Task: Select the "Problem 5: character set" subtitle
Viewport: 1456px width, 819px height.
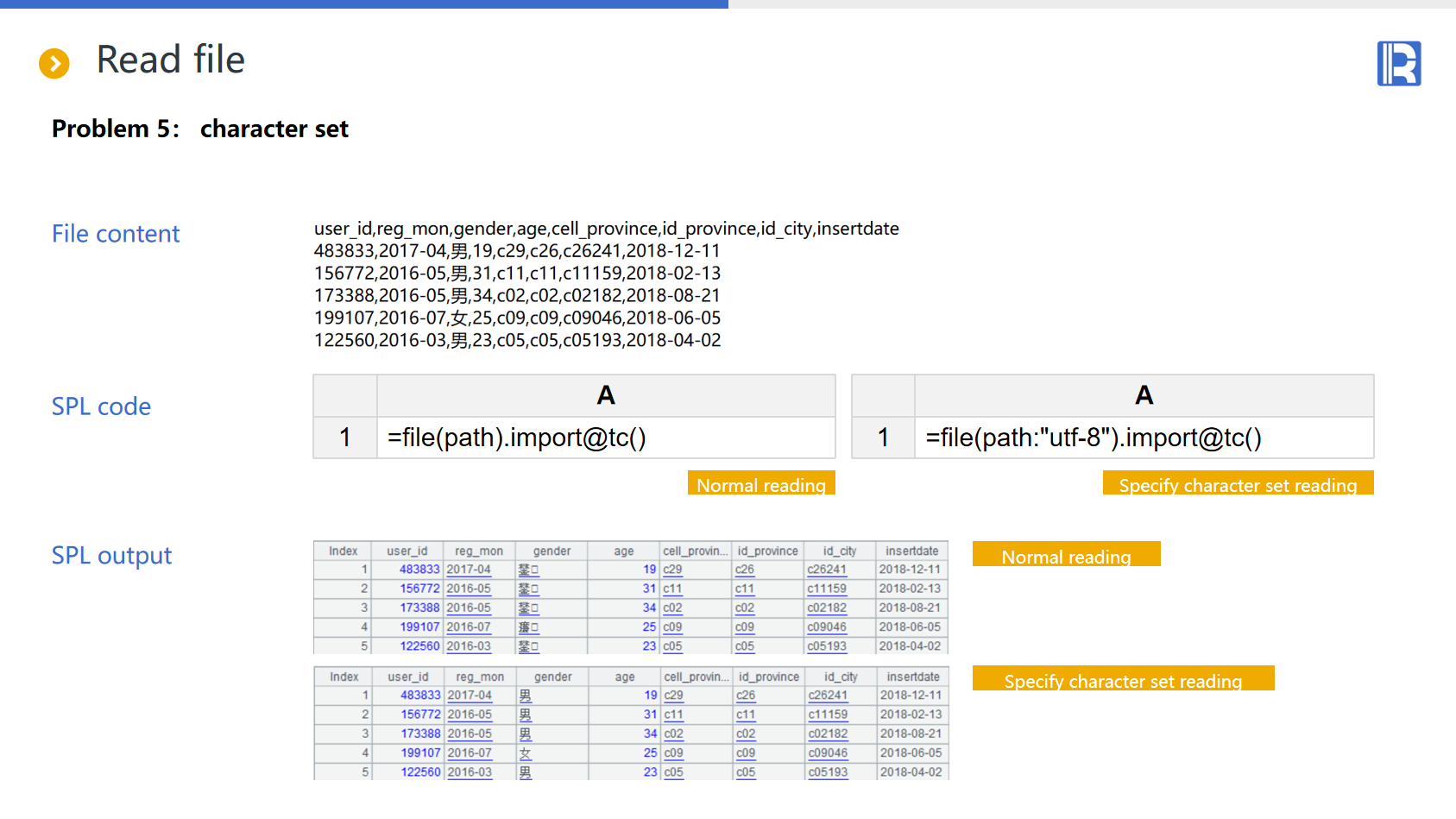Action: [x=199, y=129]
